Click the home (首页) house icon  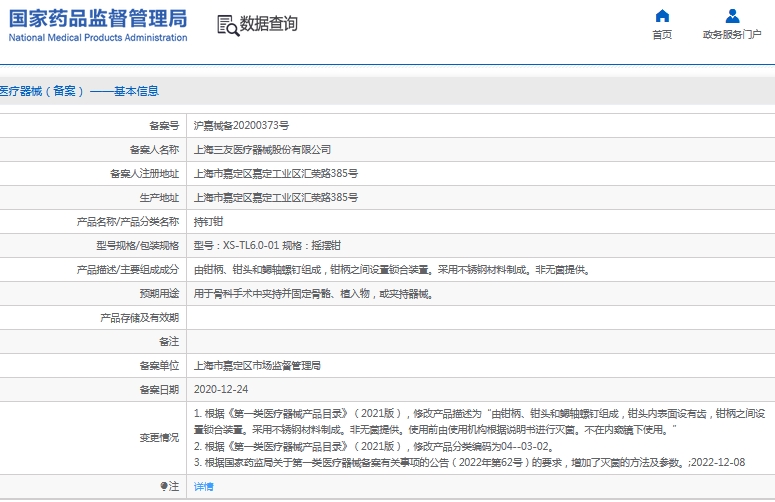click(662, 16)
